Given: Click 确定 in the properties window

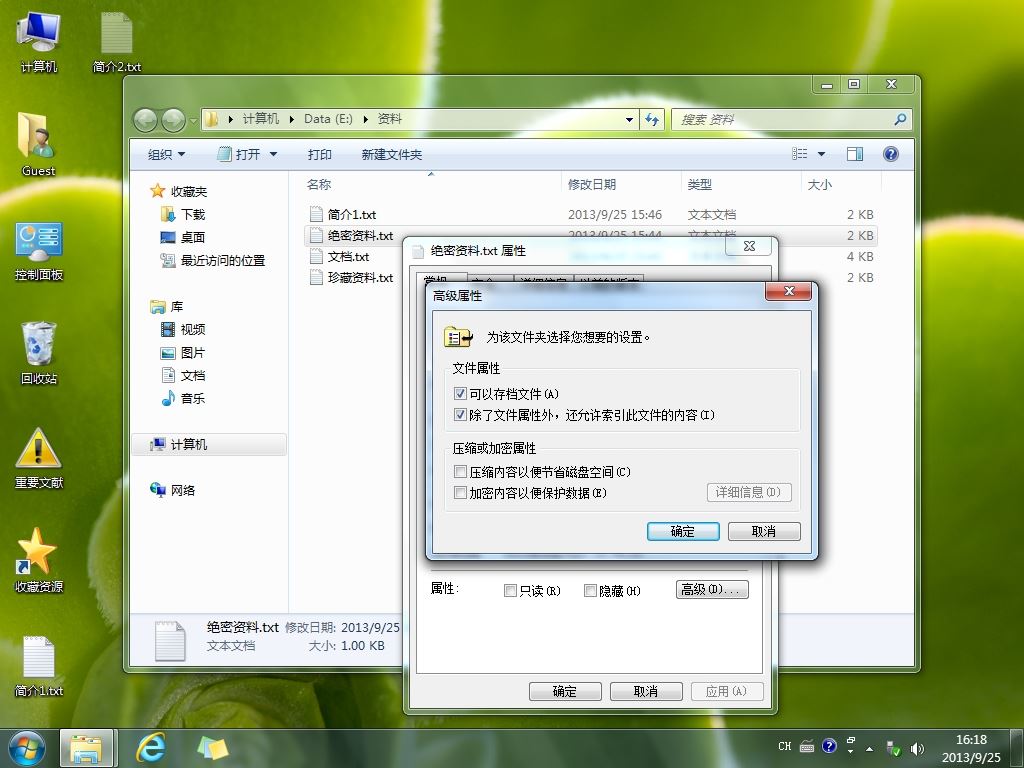Looking at the screenshot, I should tap(565, 692).
